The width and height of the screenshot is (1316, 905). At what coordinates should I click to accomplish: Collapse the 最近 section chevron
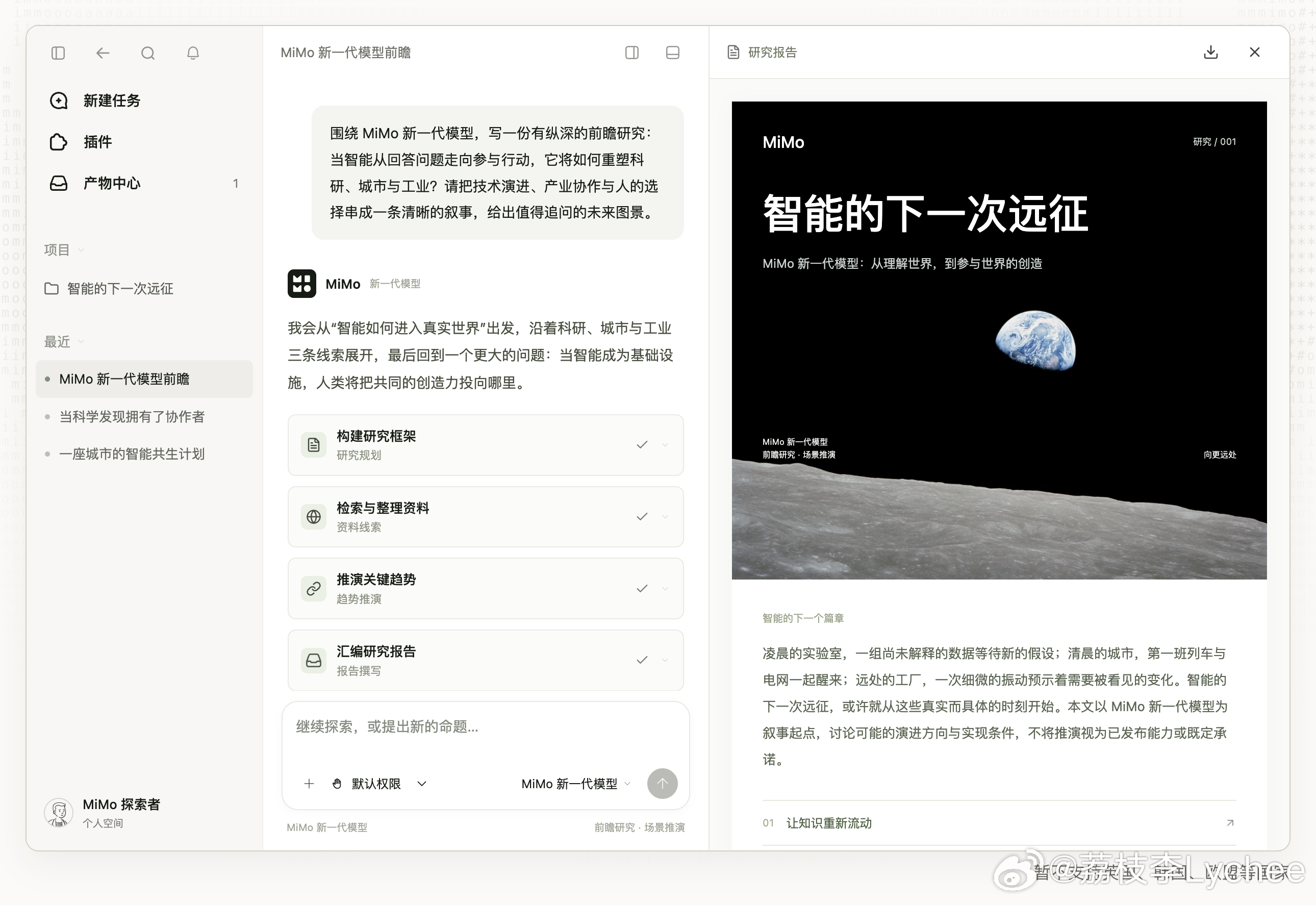click(81, 341)
